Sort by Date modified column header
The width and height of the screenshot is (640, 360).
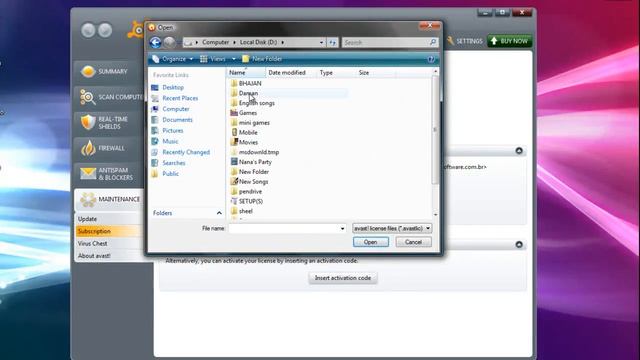point(291,73)
